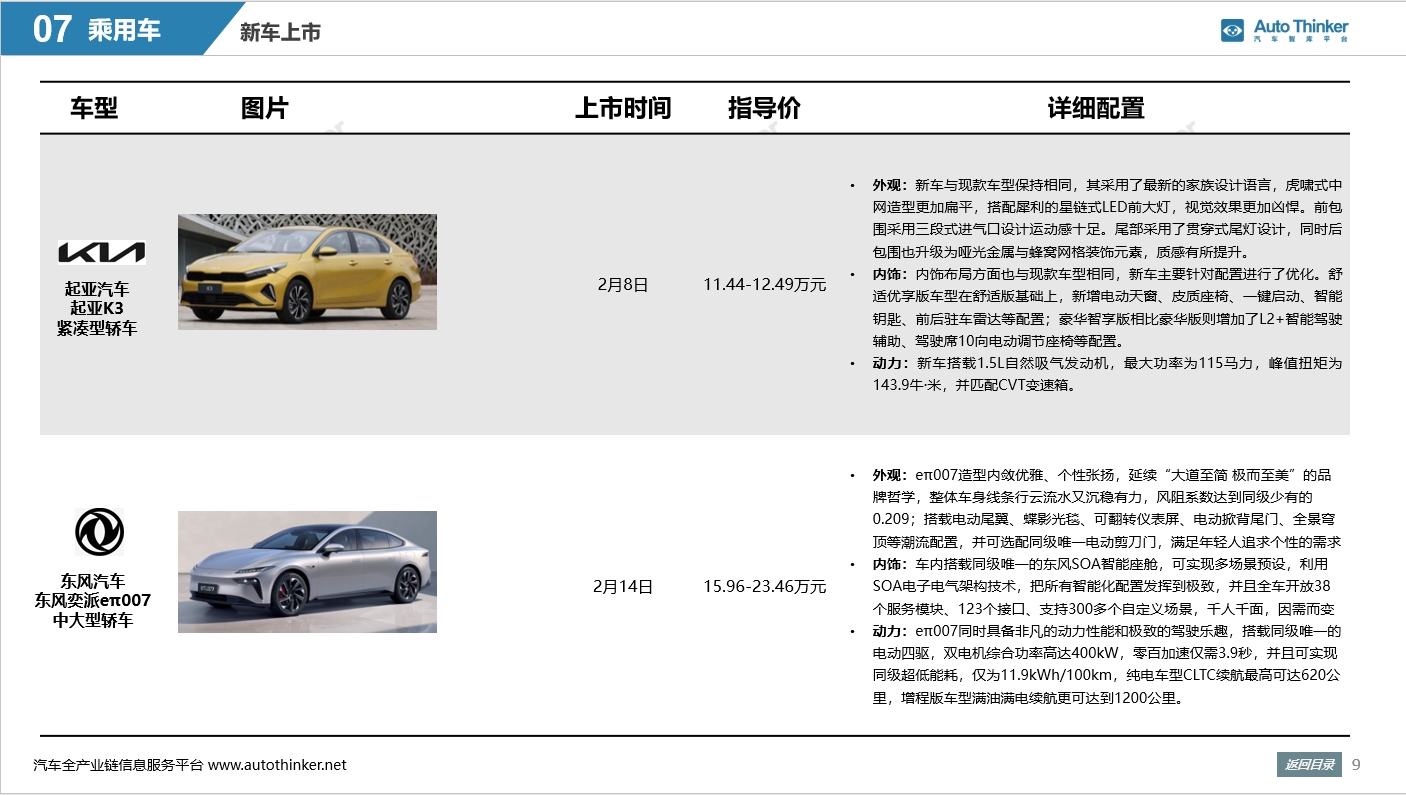Click the 返回目录 button
The image size is (1406, 795).
click(x=1308, y=765)
